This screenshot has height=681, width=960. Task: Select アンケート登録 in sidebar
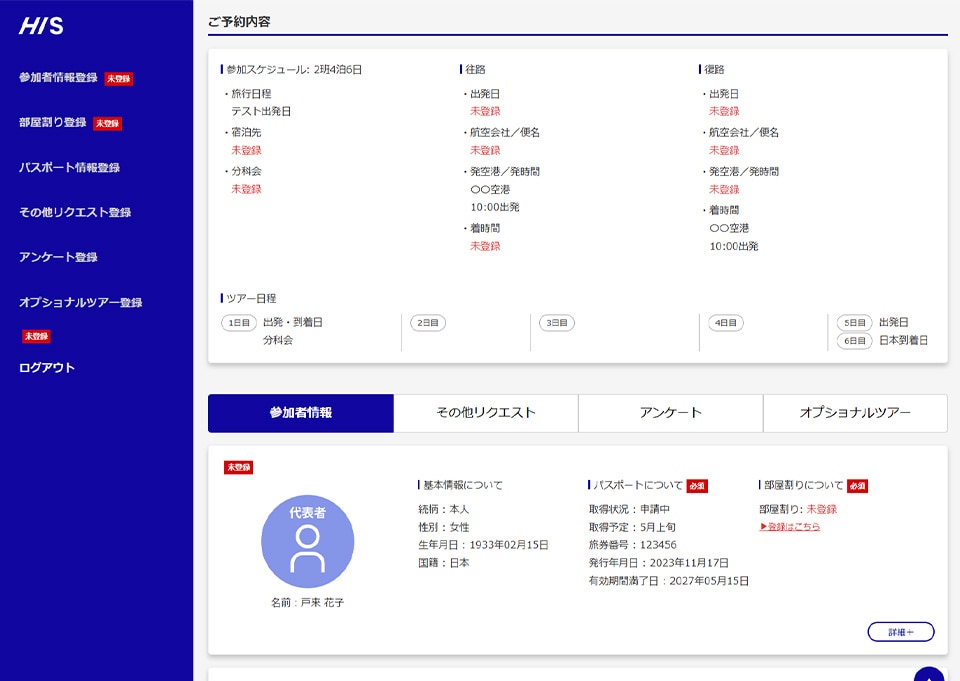click(58, 258)
